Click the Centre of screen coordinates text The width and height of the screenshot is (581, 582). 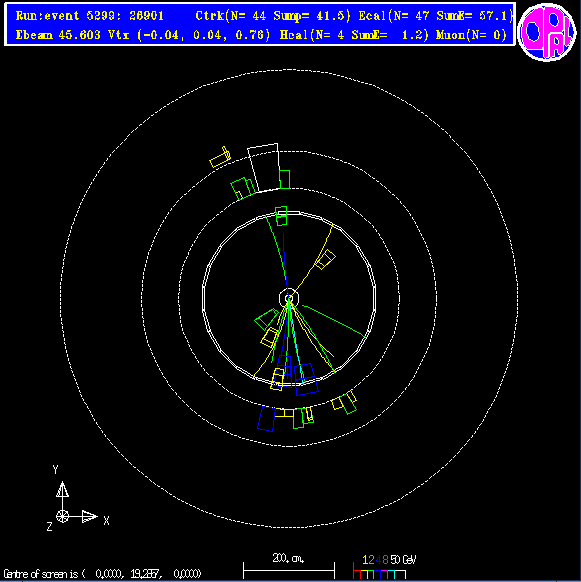[x=102, y=574]
